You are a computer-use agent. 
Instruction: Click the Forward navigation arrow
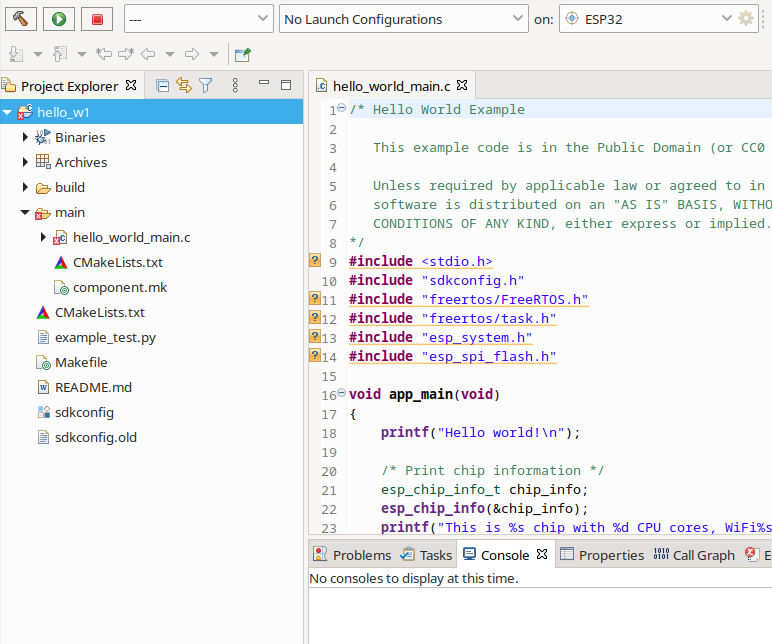pyautogui.click(x=192, y=54)
